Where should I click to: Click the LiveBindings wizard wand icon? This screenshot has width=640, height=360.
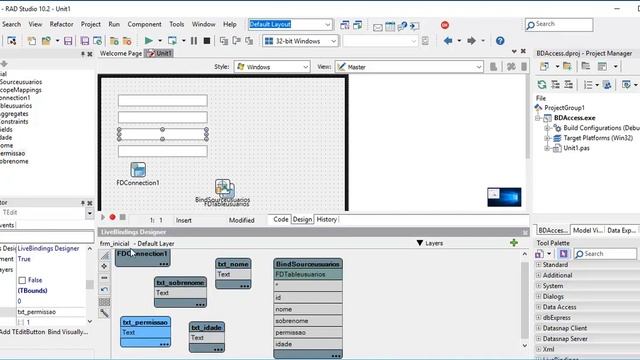104,313
